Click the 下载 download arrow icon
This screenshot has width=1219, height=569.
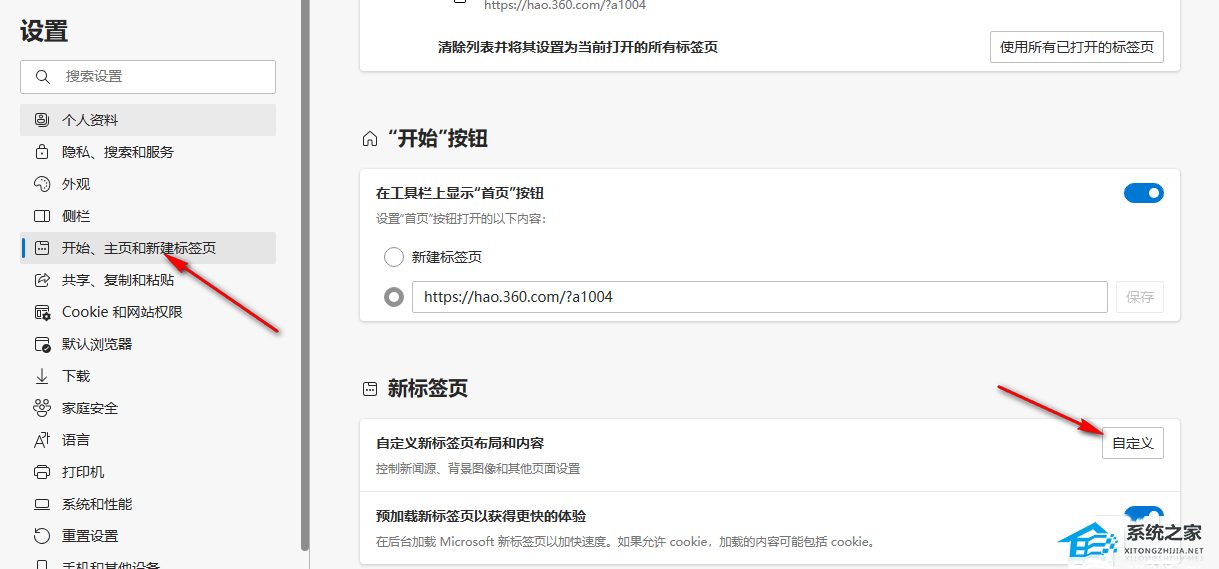pos(42,376)
